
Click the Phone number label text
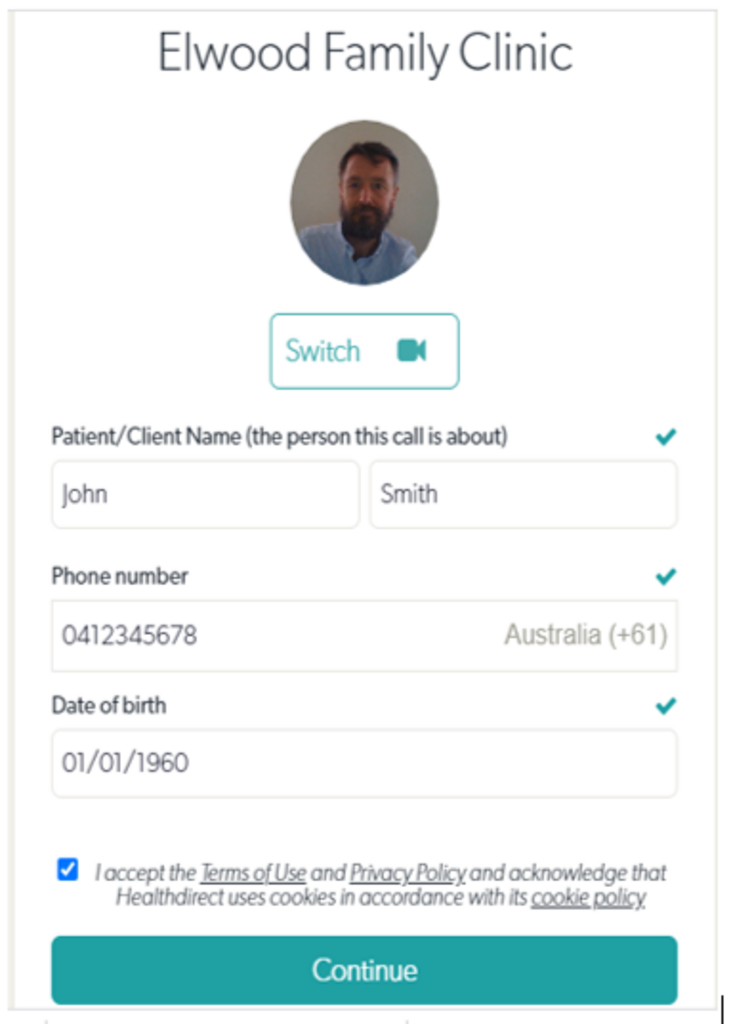(x=120, y=576)
